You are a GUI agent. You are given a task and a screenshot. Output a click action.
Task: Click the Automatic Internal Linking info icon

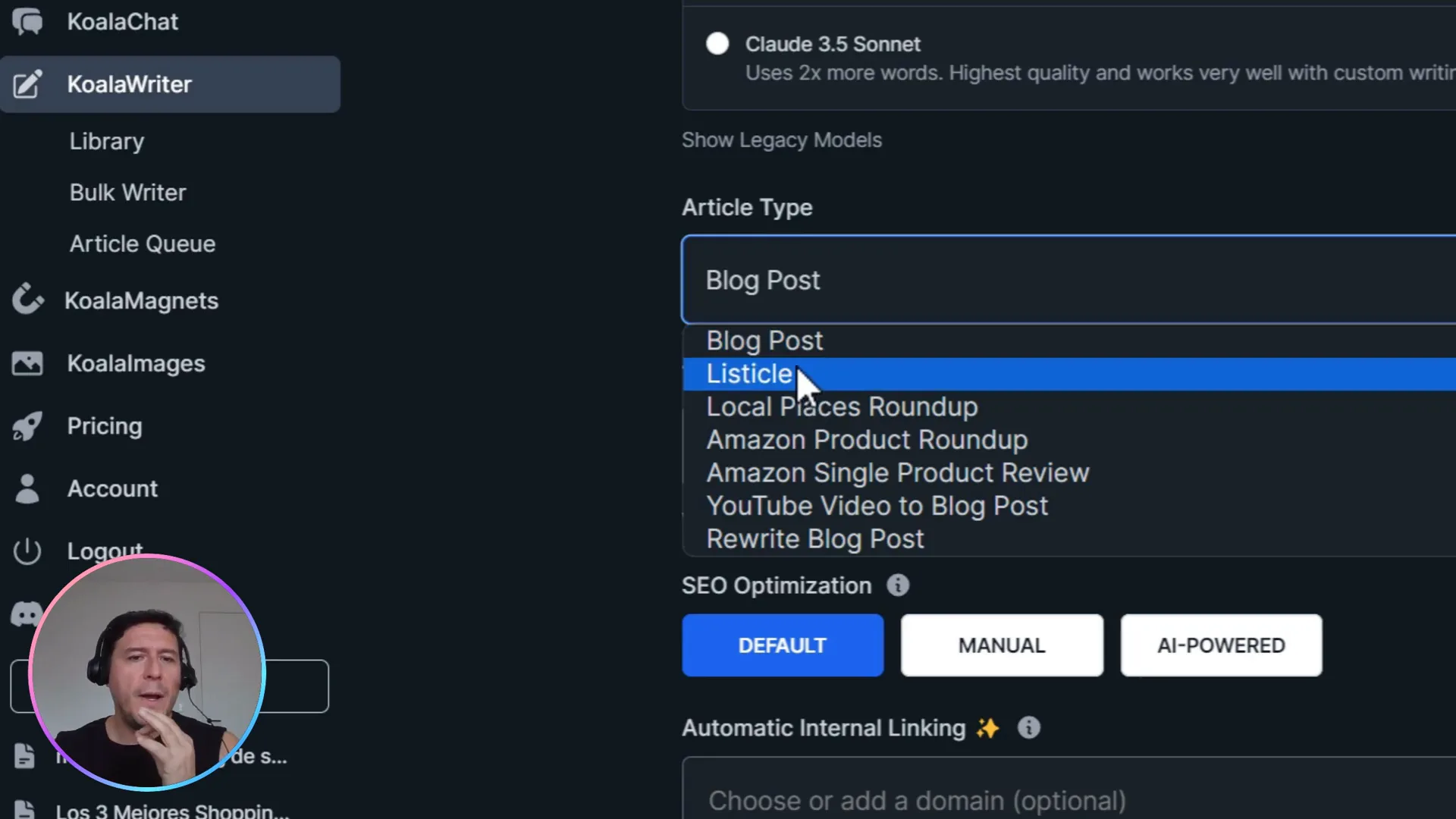[1028, 728]
